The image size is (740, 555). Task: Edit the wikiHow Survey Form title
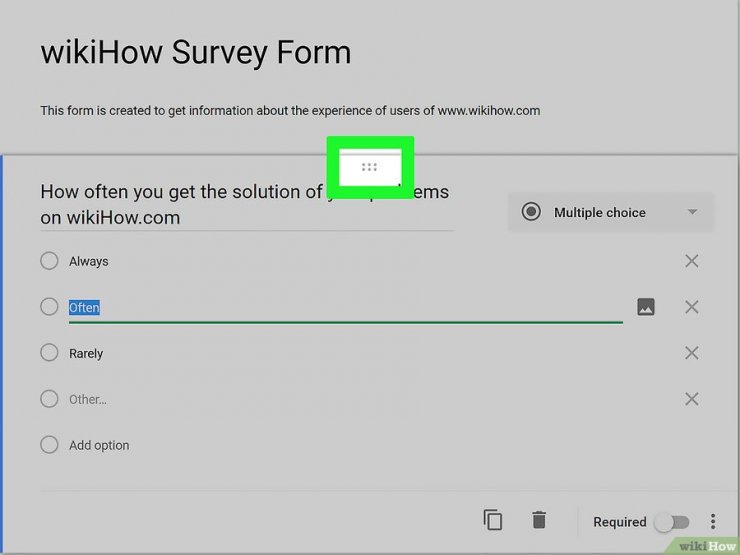(x=196, y=52)
